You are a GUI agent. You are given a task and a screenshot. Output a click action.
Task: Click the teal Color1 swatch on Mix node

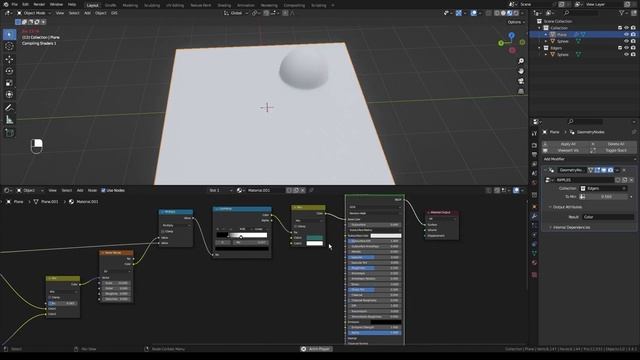[314, 238]
